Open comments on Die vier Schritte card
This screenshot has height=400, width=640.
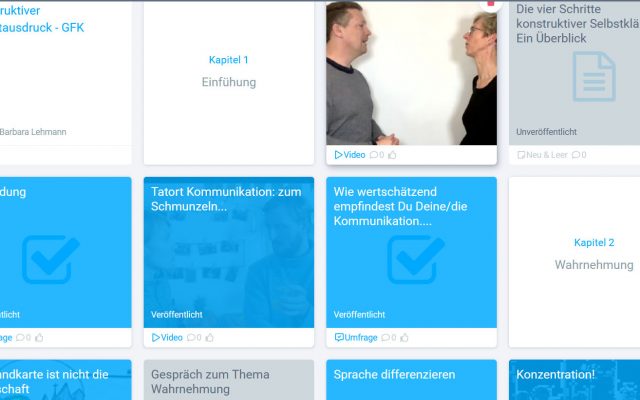coord(576,155)
